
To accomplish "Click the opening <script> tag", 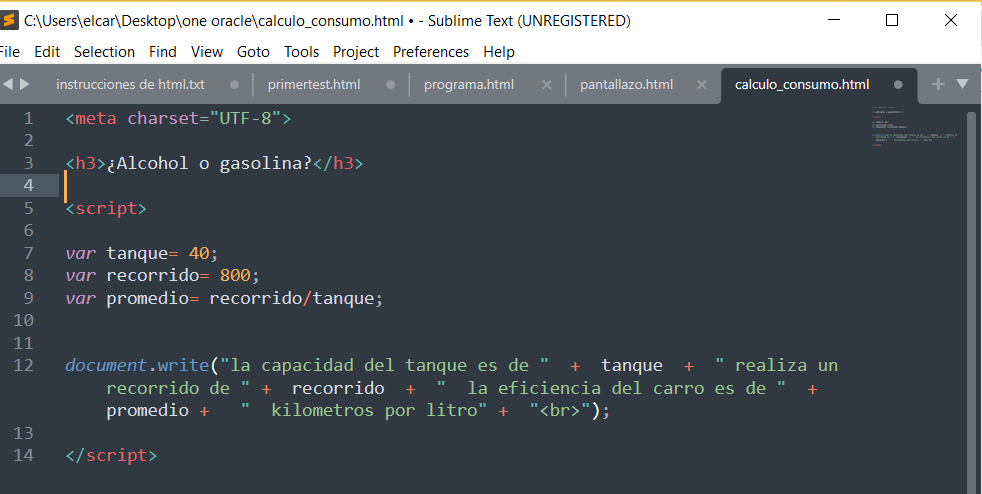I will 106,208.
